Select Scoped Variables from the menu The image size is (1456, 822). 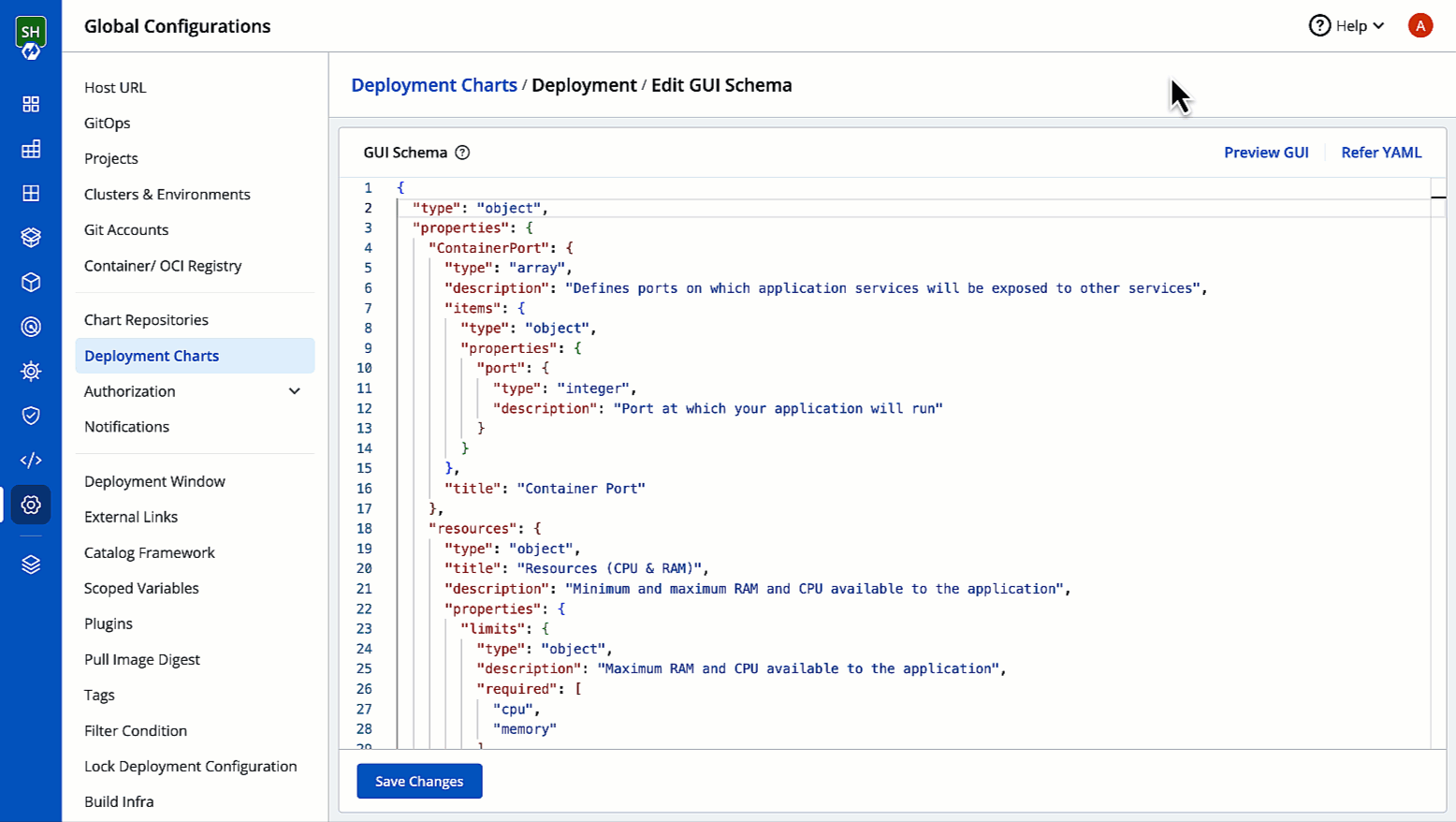(141, 588)
